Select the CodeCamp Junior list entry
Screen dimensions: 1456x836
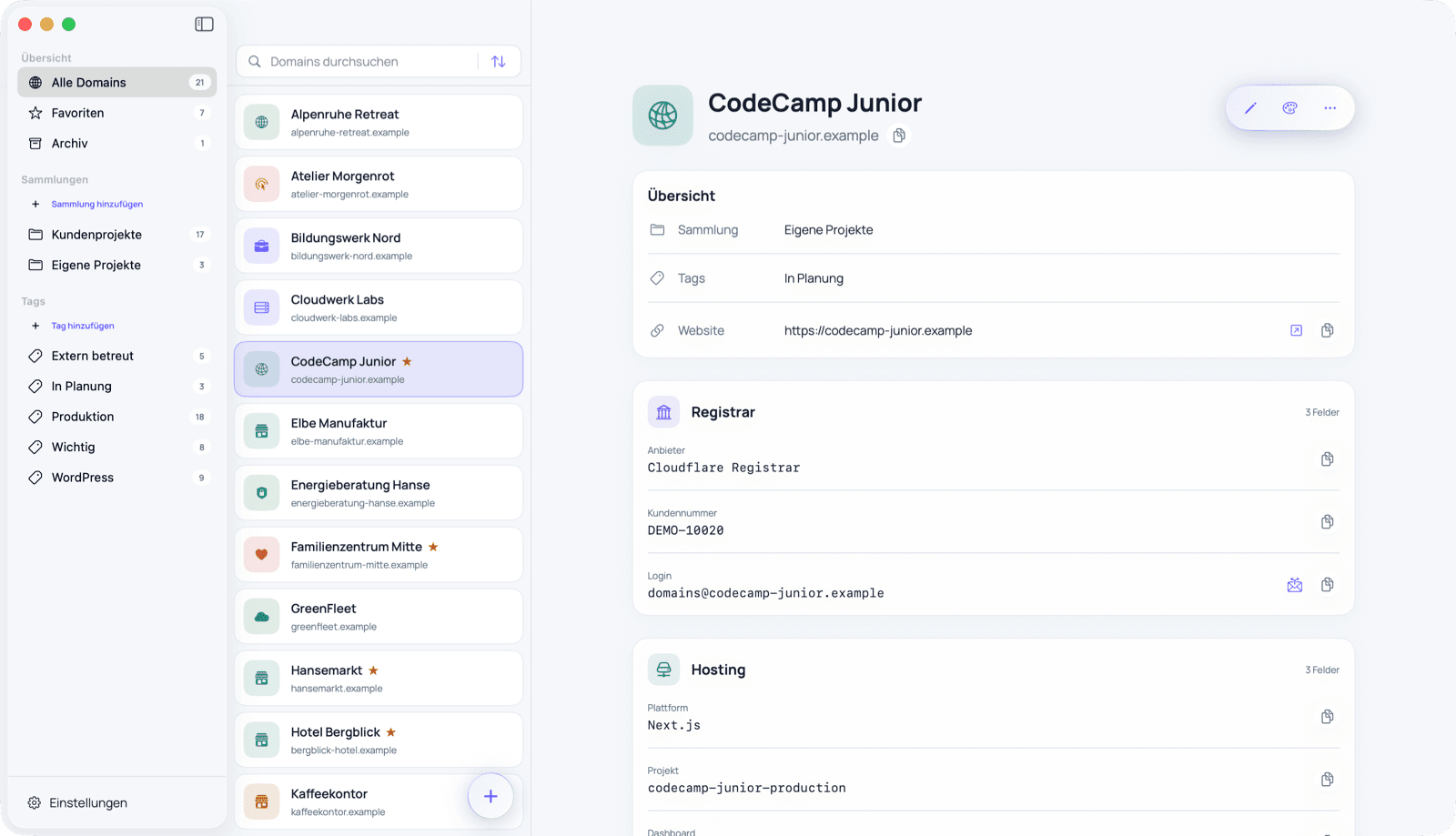[x=379, y=369]
